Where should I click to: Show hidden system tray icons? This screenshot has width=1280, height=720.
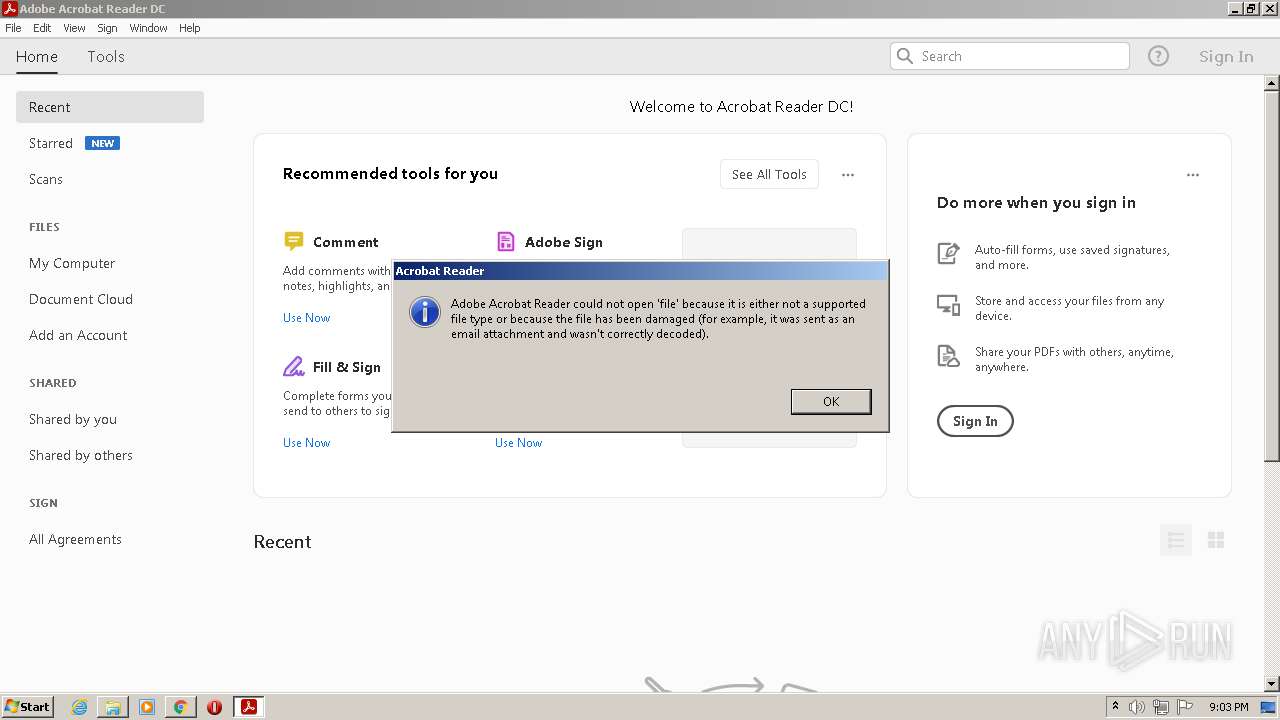pyautogui.click(x=1115, y=707)
